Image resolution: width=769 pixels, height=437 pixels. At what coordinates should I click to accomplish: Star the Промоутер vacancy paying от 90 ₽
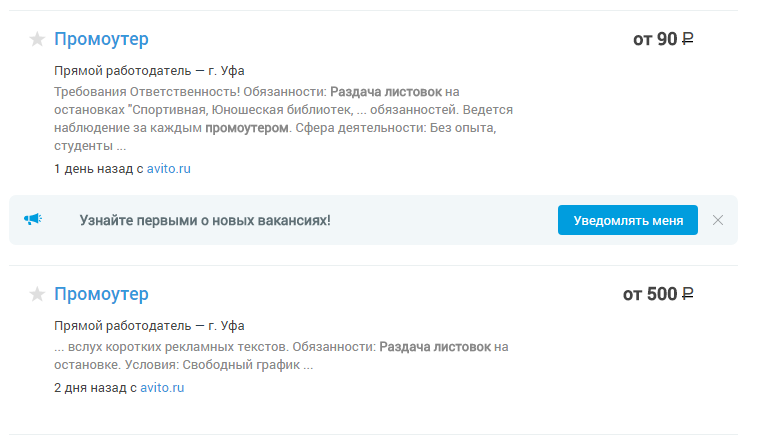pos(37,39)
